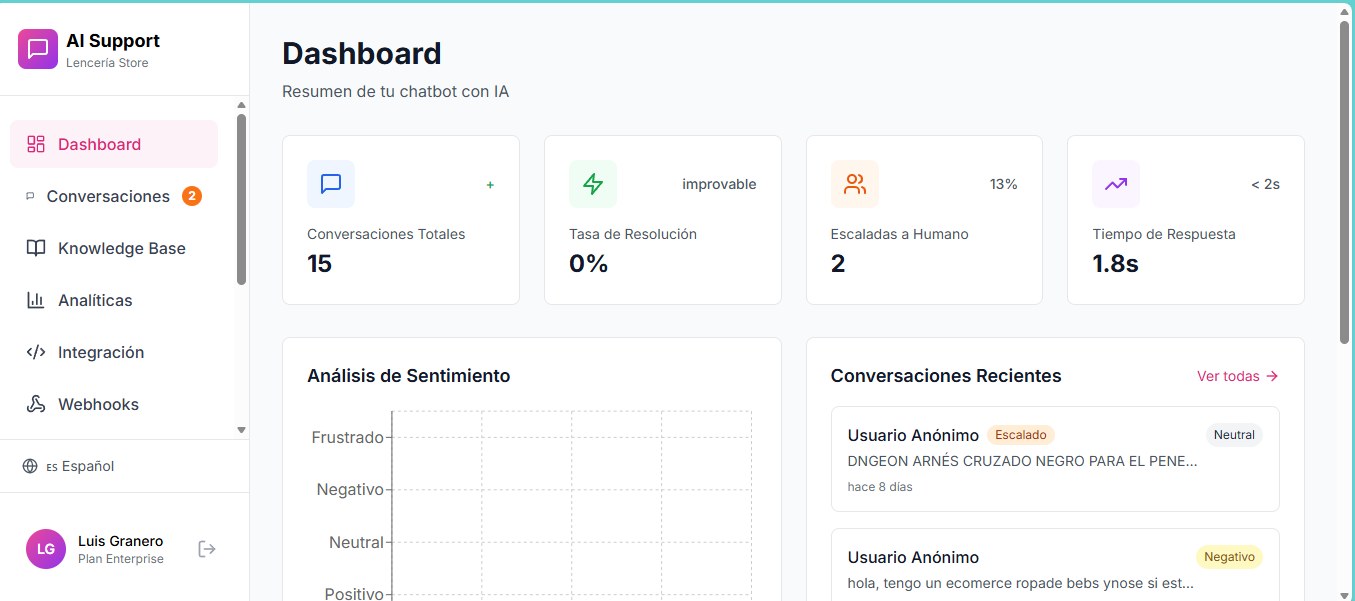Screen dimensions: 1355x601
Task: Click the sidebar scrollbar thumb
Action: [x=241, y=199]
